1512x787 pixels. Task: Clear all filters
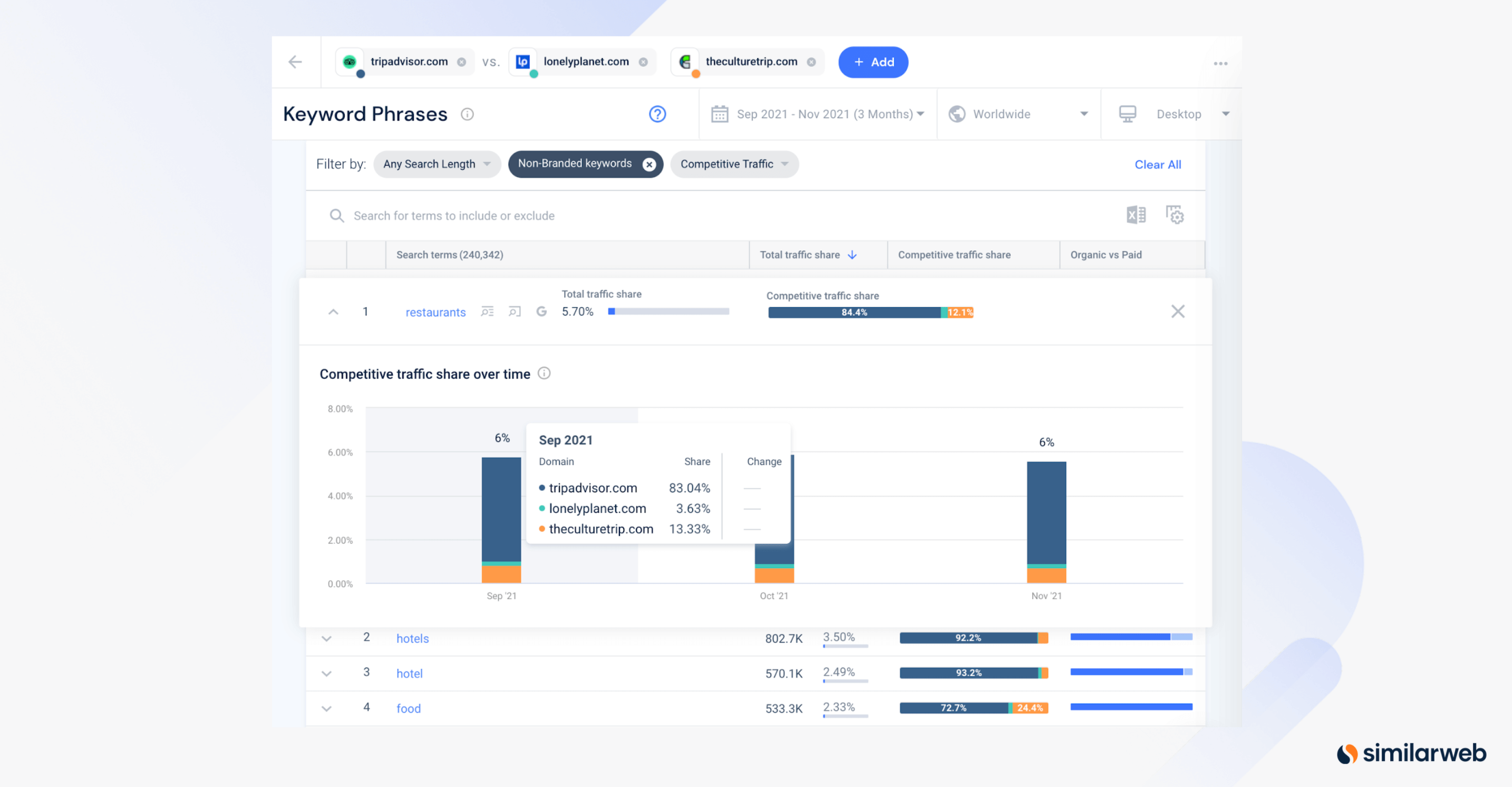click(1158, 165)
